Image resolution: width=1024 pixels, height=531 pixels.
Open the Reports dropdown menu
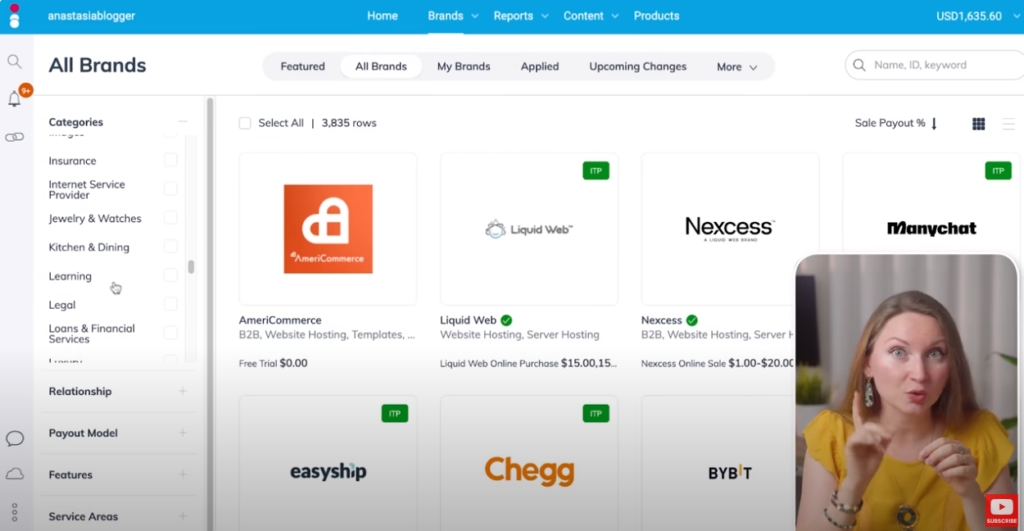[x=520, y=16]
